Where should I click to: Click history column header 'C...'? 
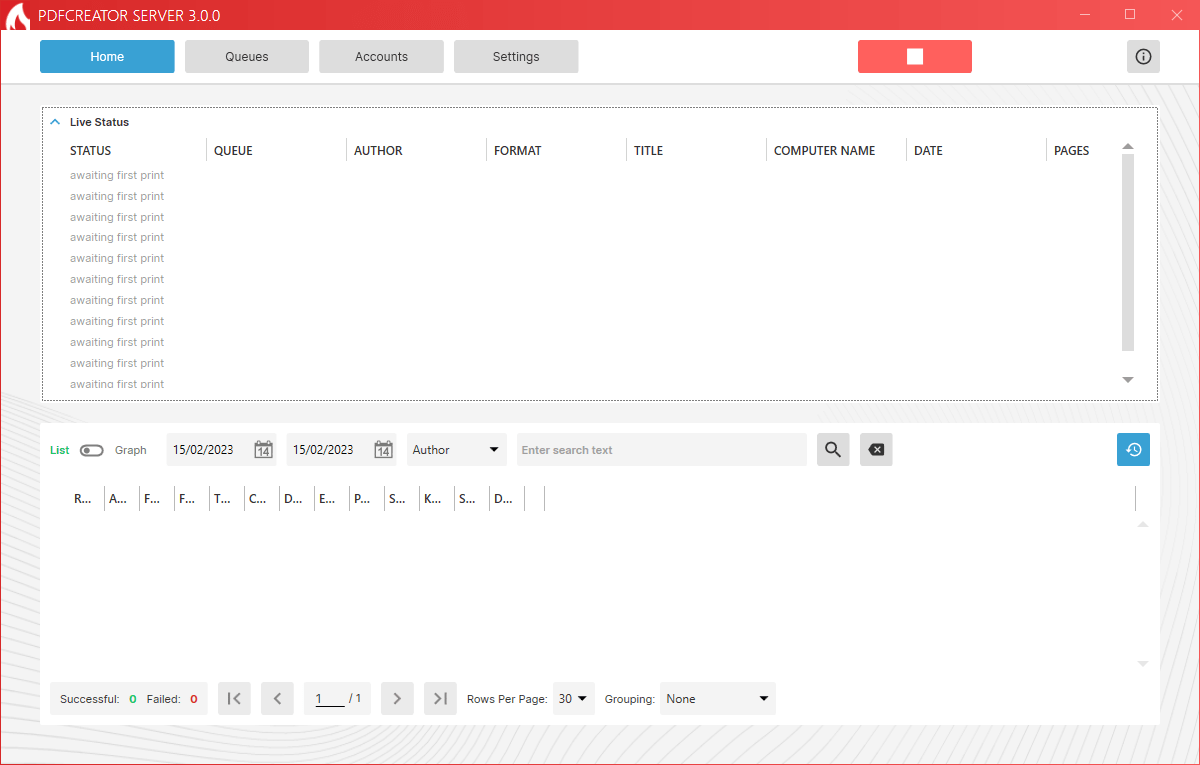point(258,498)
